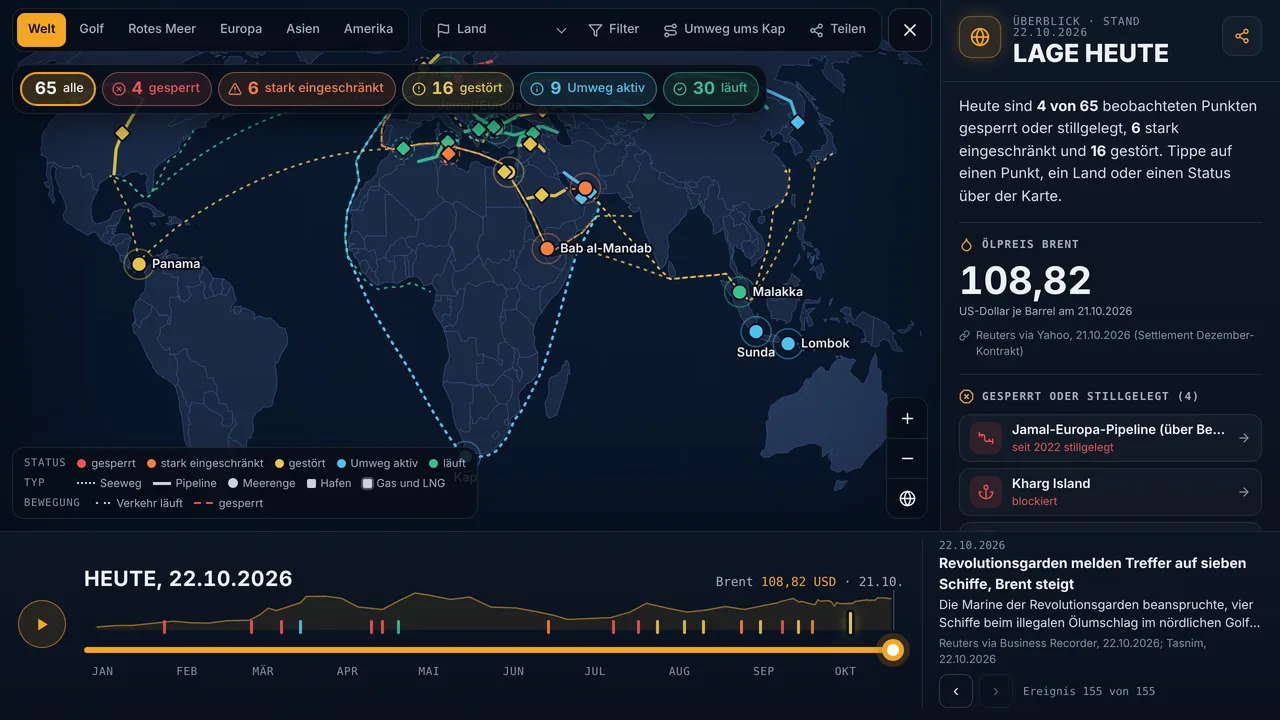The width and height of the screenshot is (1280, 720).
Task: Select the Bab al-Mandab map point
Action: [547, 248]
